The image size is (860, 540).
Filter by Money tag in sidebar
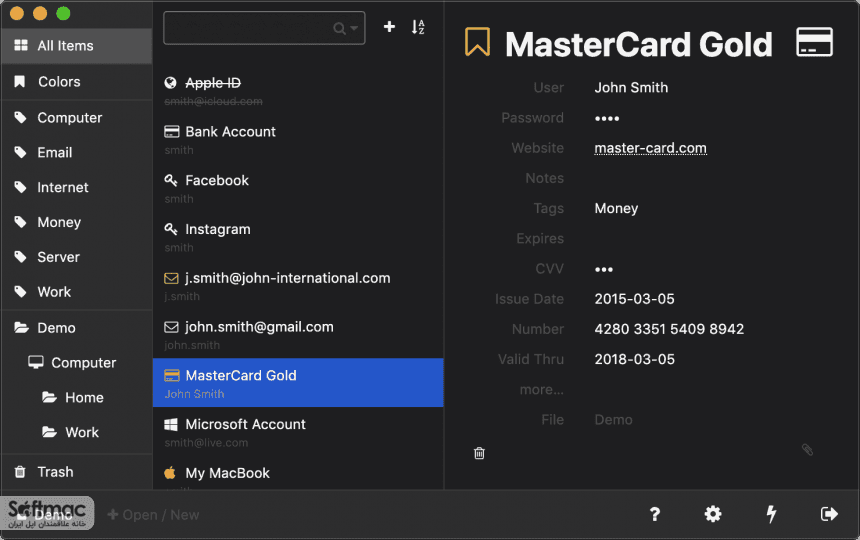77,222
